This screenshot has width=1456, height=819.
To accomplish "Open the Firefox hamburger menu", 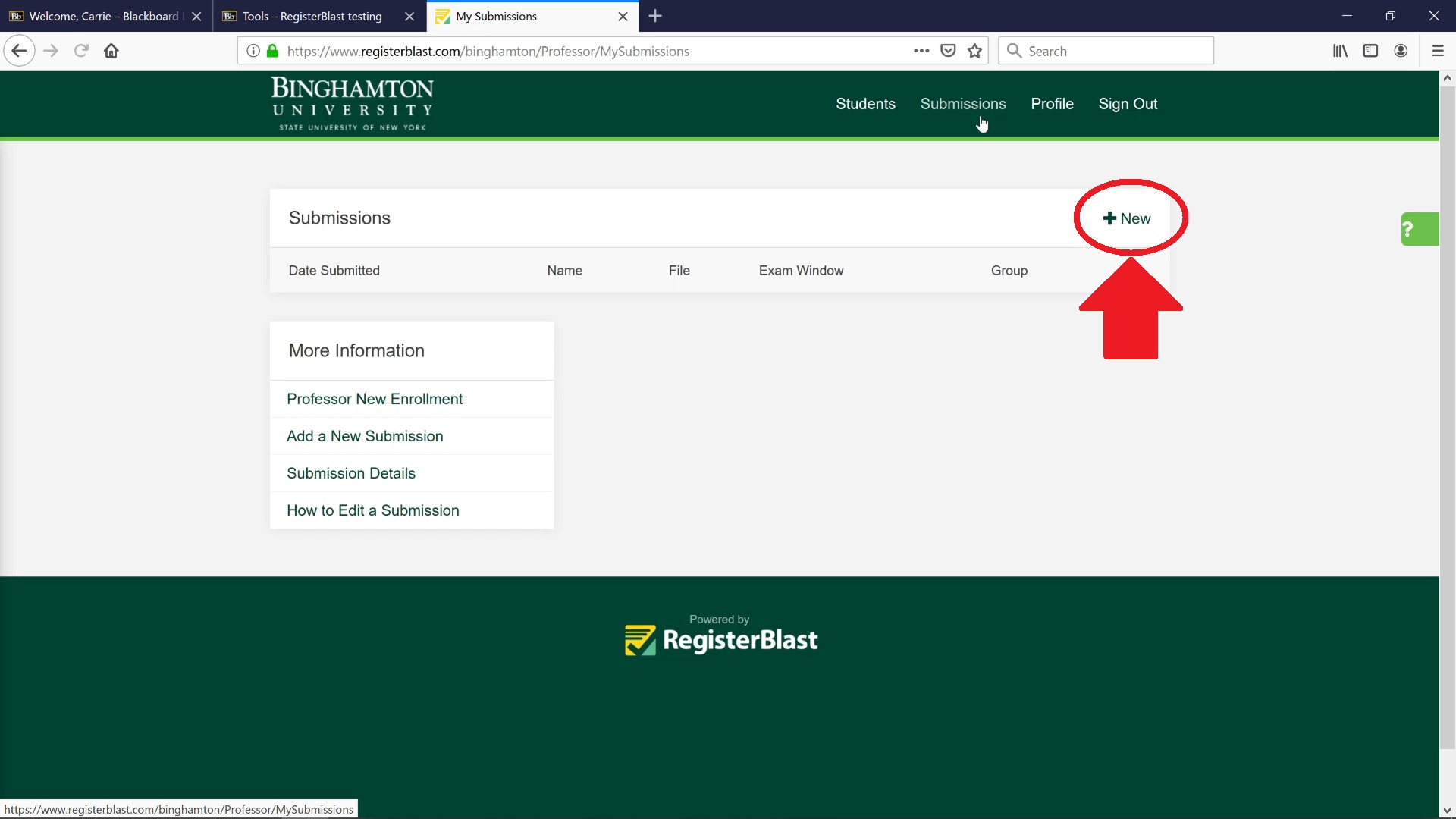I will (1437, 50).
